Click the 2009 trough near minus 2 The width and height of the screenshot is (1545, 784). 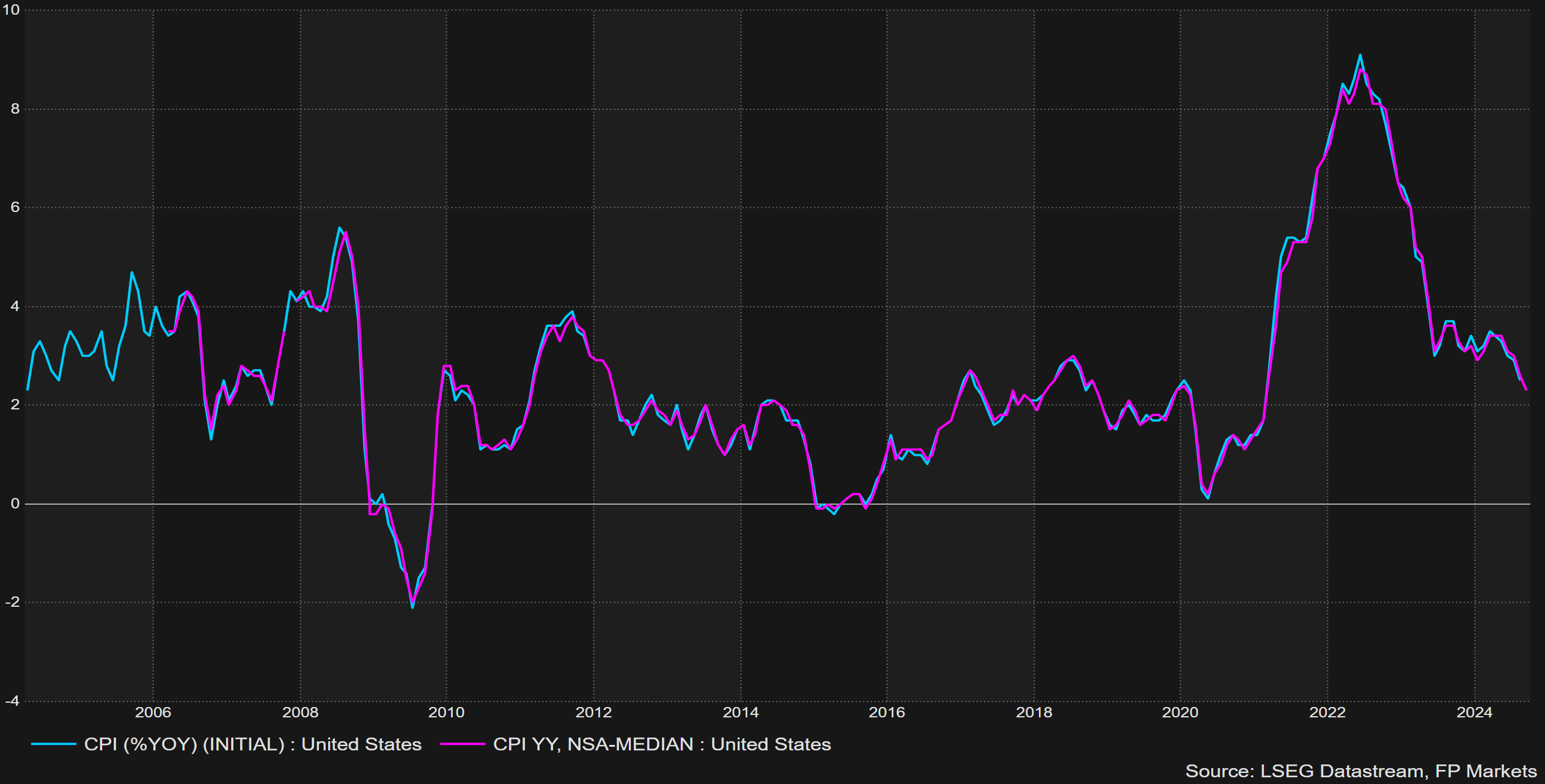tap(413, 606)
